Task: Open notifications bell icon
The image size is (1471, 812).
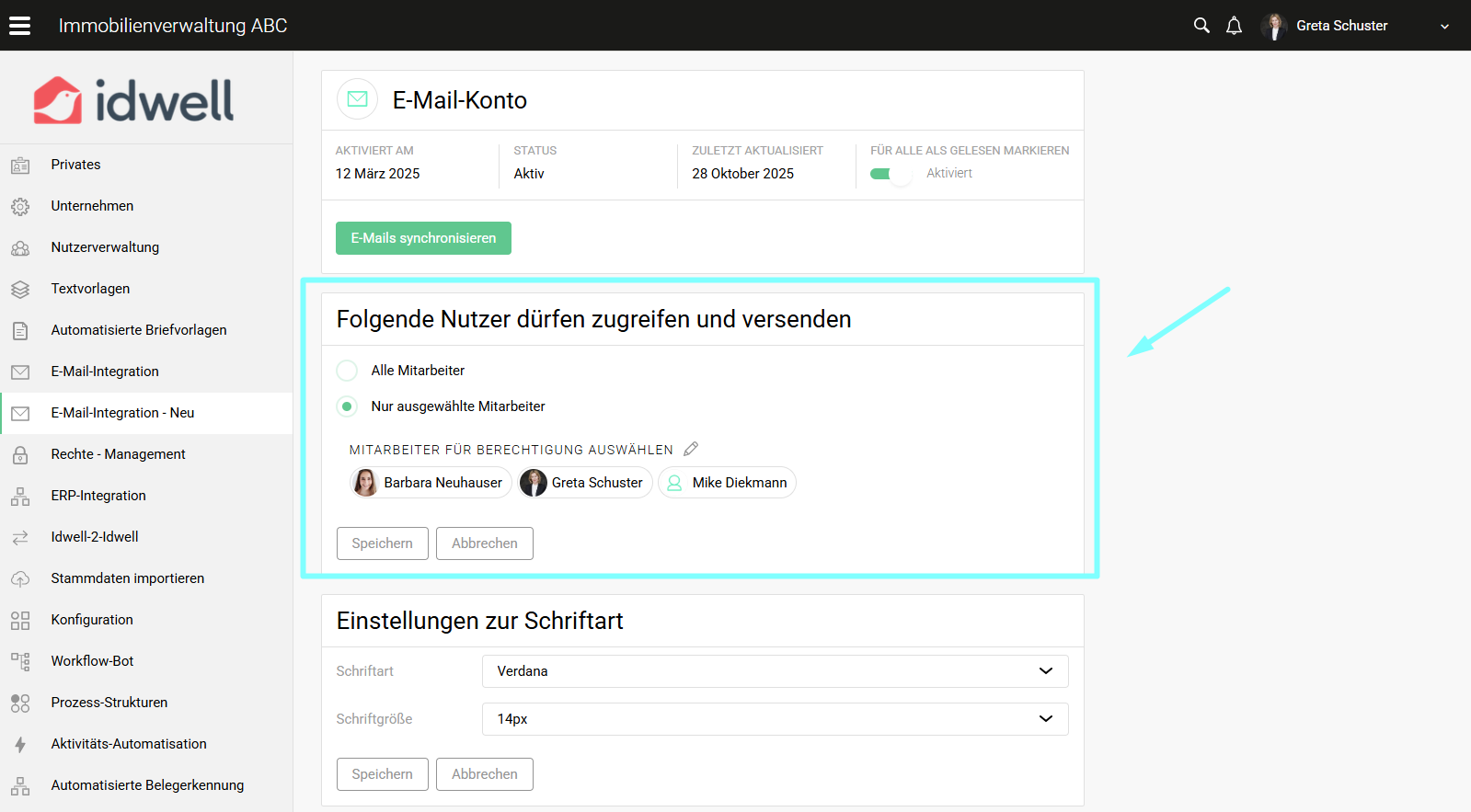Action: 1234,26
